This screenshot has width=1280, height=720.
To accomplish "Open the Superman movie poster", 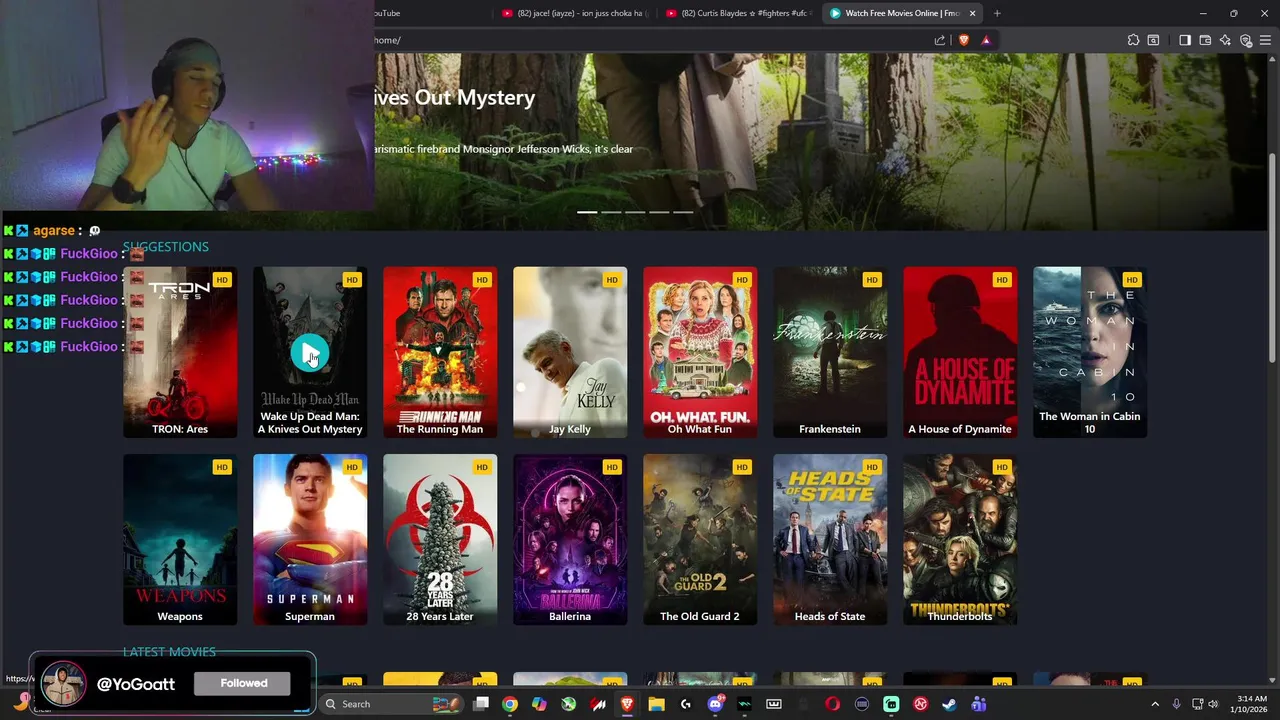I will (x=310, y=540).
